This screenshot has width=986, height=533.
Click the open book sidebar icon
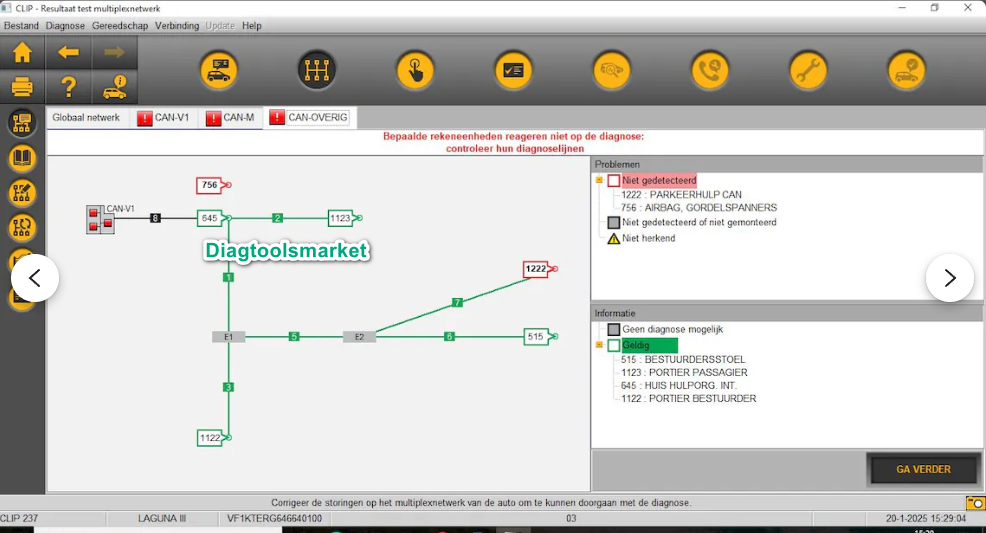tap(22, 158)
